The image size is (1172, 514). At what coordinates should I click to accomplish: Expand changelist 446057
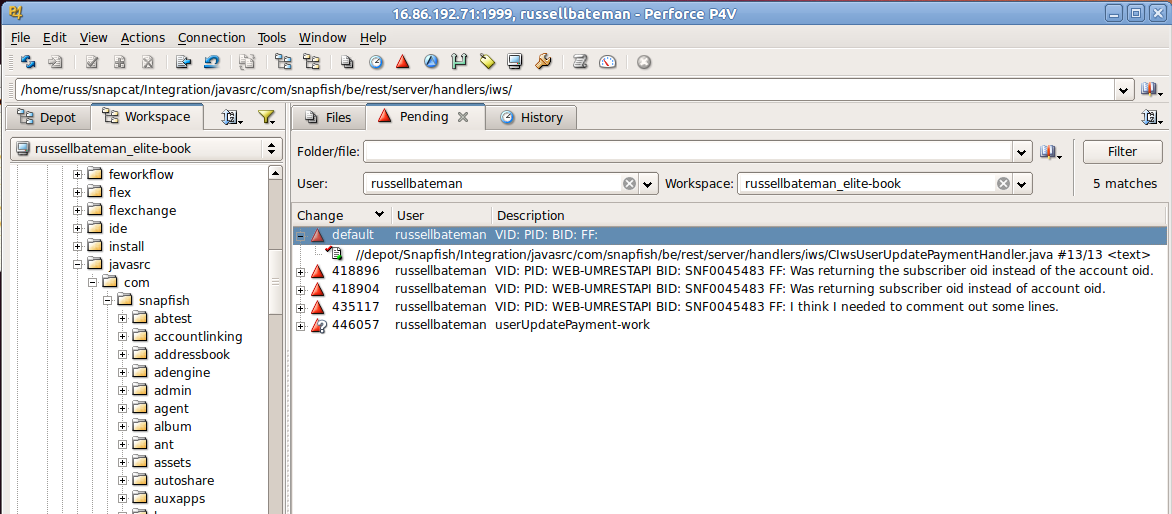301,326
